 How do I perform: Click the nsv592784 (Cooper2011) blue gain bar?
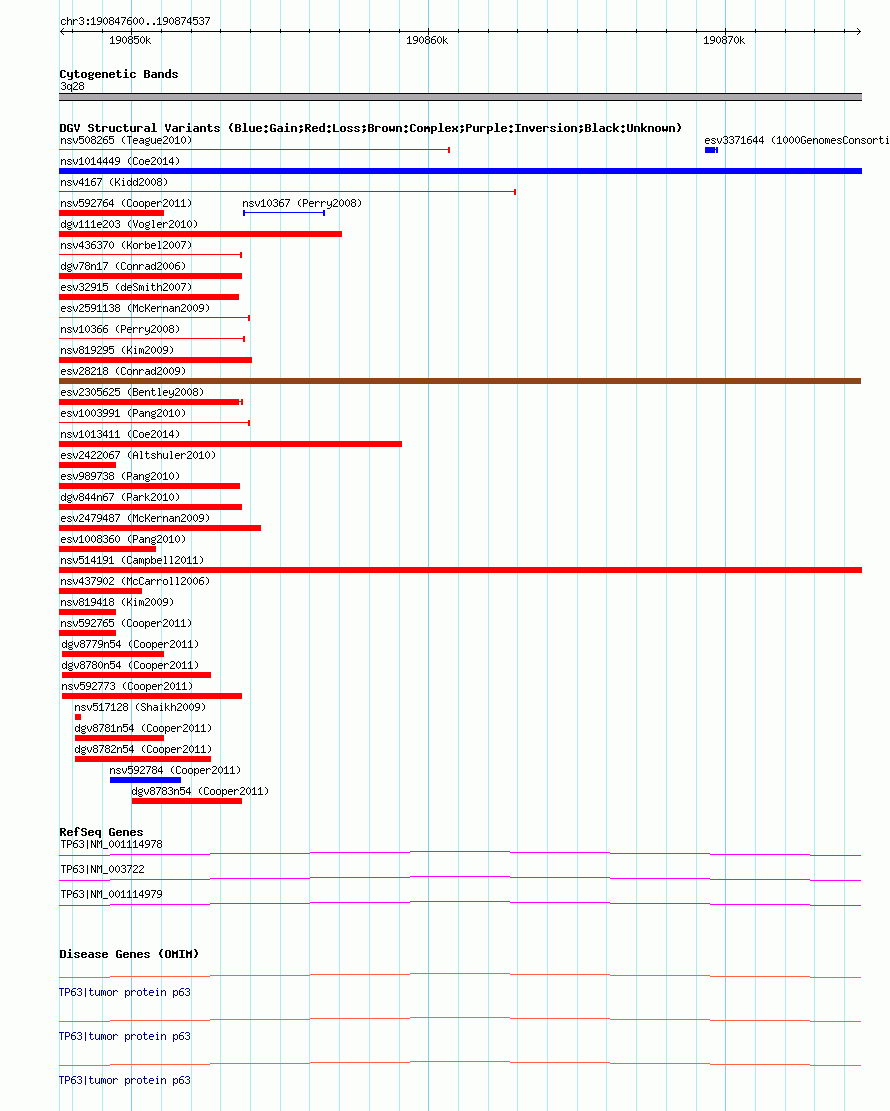[x=145, y=780]
